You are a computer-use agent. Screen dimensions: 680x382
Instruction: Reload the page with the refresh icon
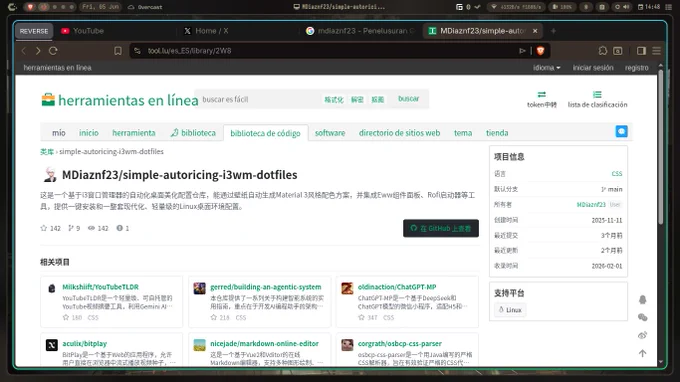[53, 51]
